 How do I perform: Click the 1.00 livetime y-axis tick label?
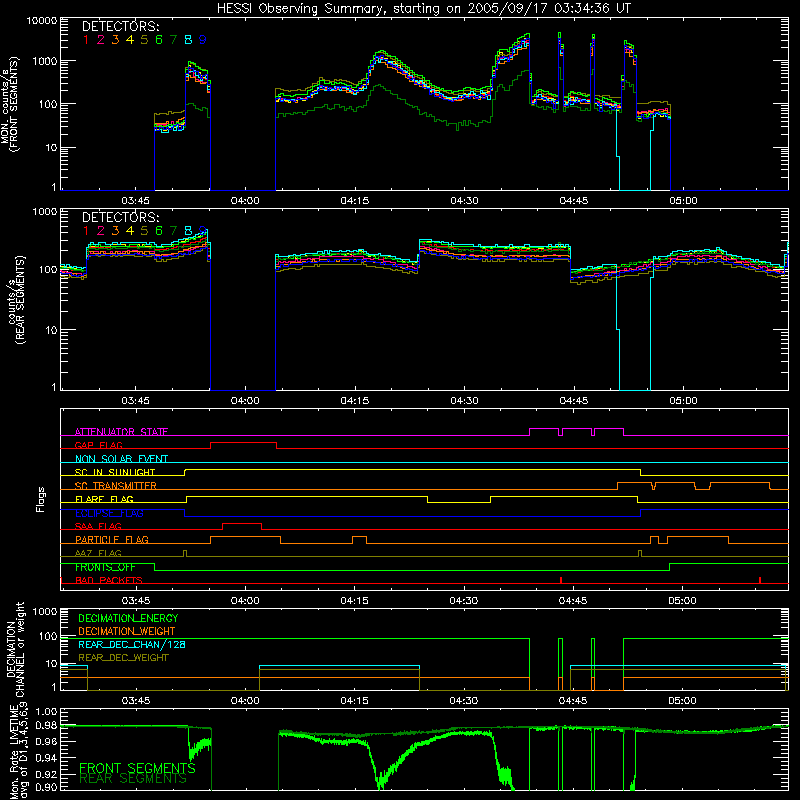point(47,712)
